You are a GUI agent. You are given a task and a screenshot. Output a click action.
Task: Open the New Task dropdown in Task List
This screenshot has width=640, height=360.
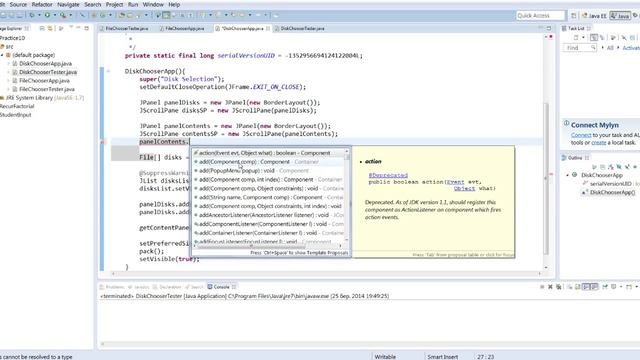(583, 37)
